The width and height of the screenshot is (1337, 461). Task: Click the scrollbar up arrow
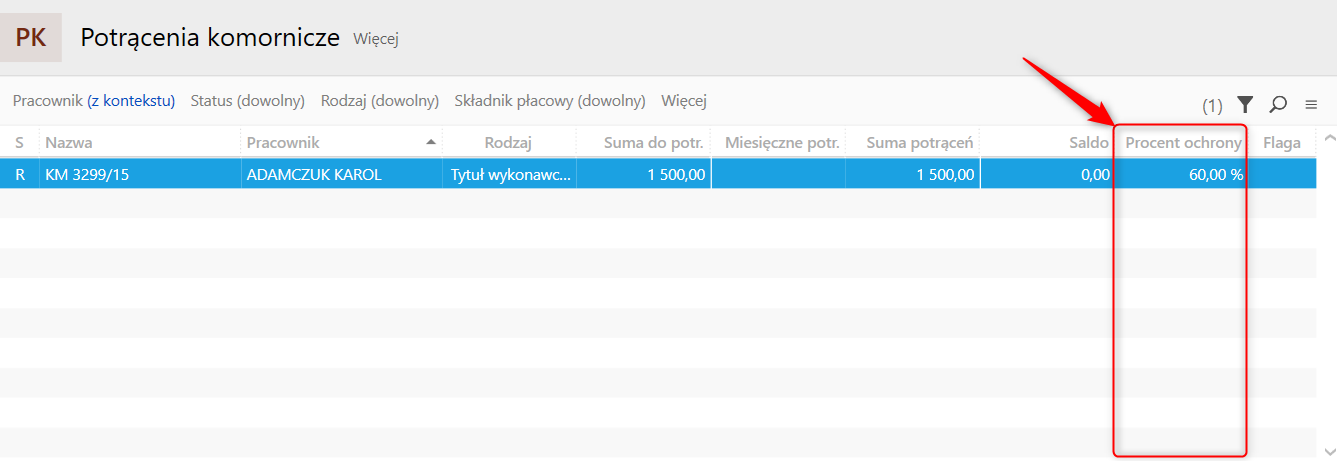click(1329, 139)
